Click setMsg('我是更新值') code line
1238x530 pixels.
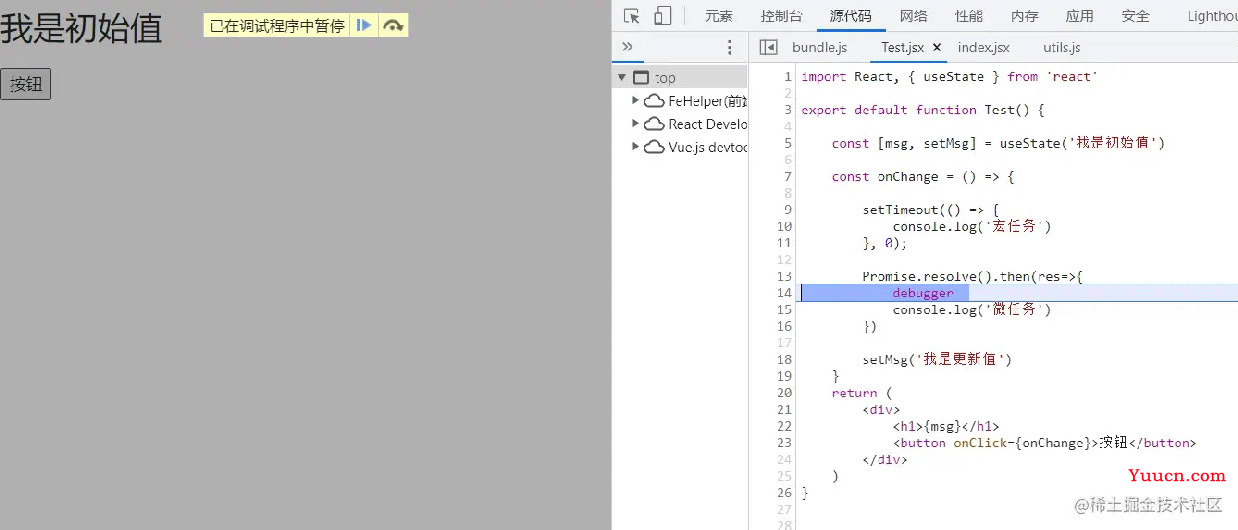(937, 359)
